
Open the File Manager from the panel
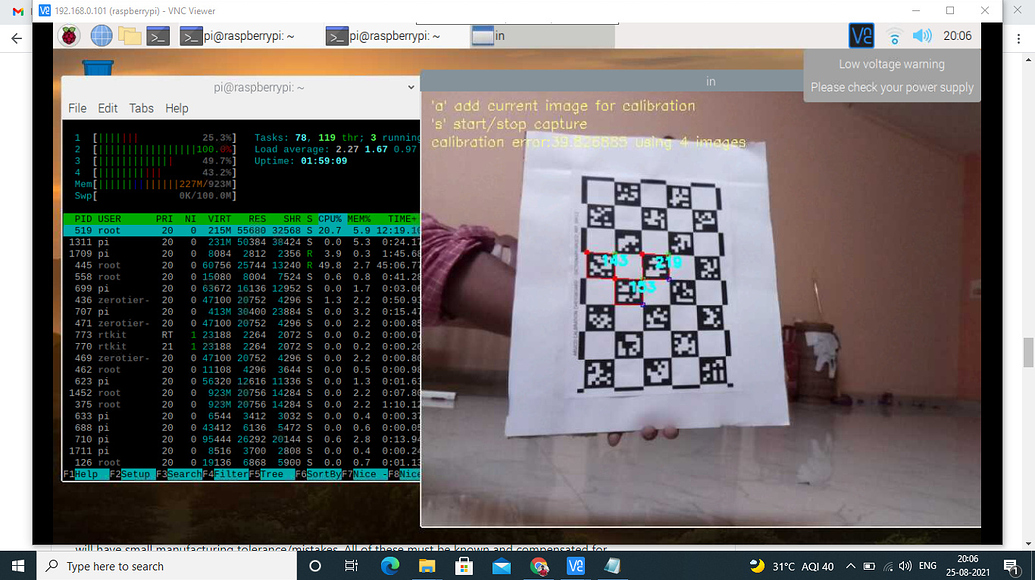point(128,36)
